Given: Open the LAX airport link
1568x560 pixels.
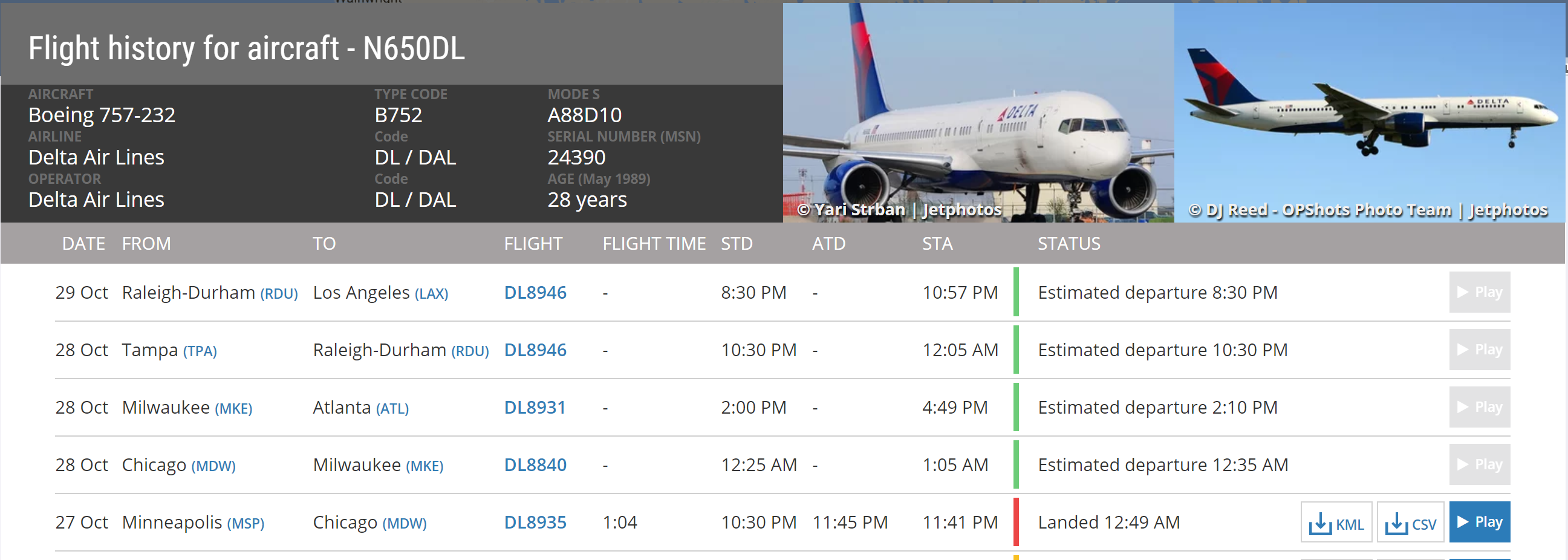Looking at the screenshot, I should click(x=431, y=294).
